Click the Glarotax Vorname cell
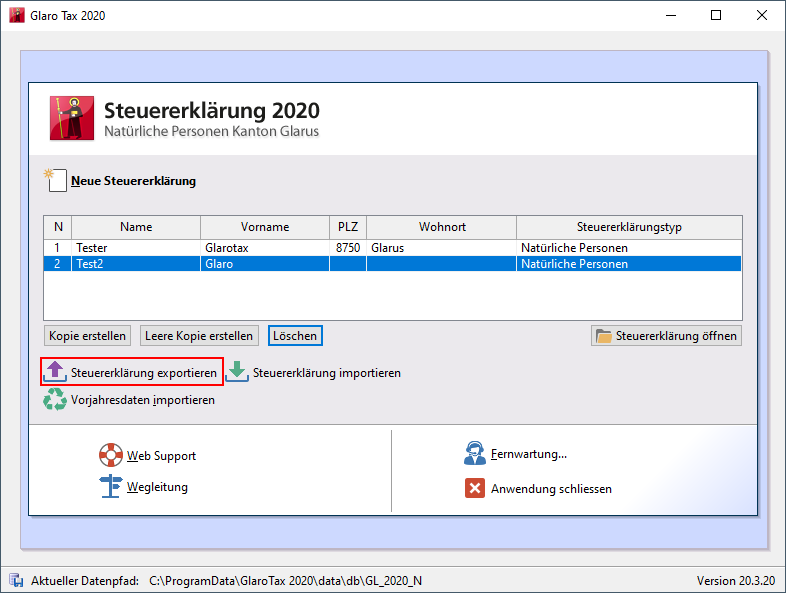Screen dimensions: 786x593 coord(265,248)
